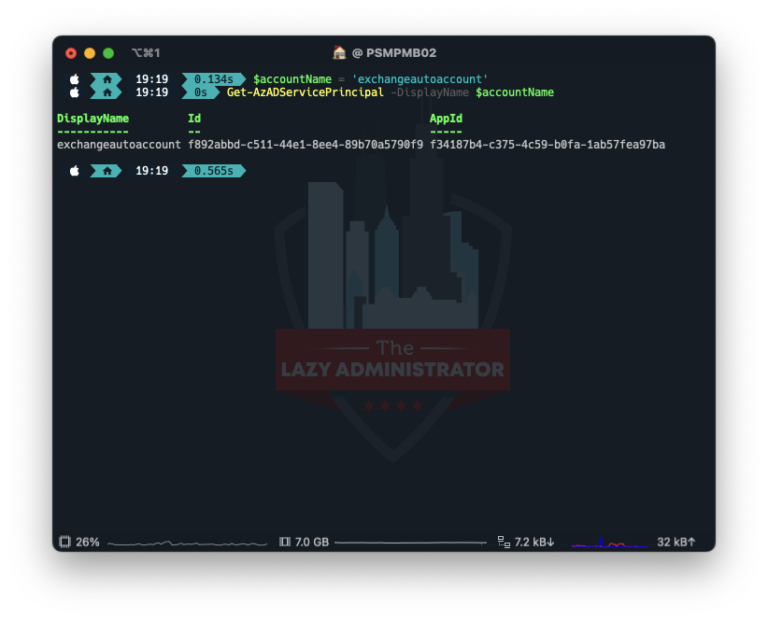Click the house emoji in the title bar
The width and height of the screenshot is (768, 621).
(x=339, y=52)
